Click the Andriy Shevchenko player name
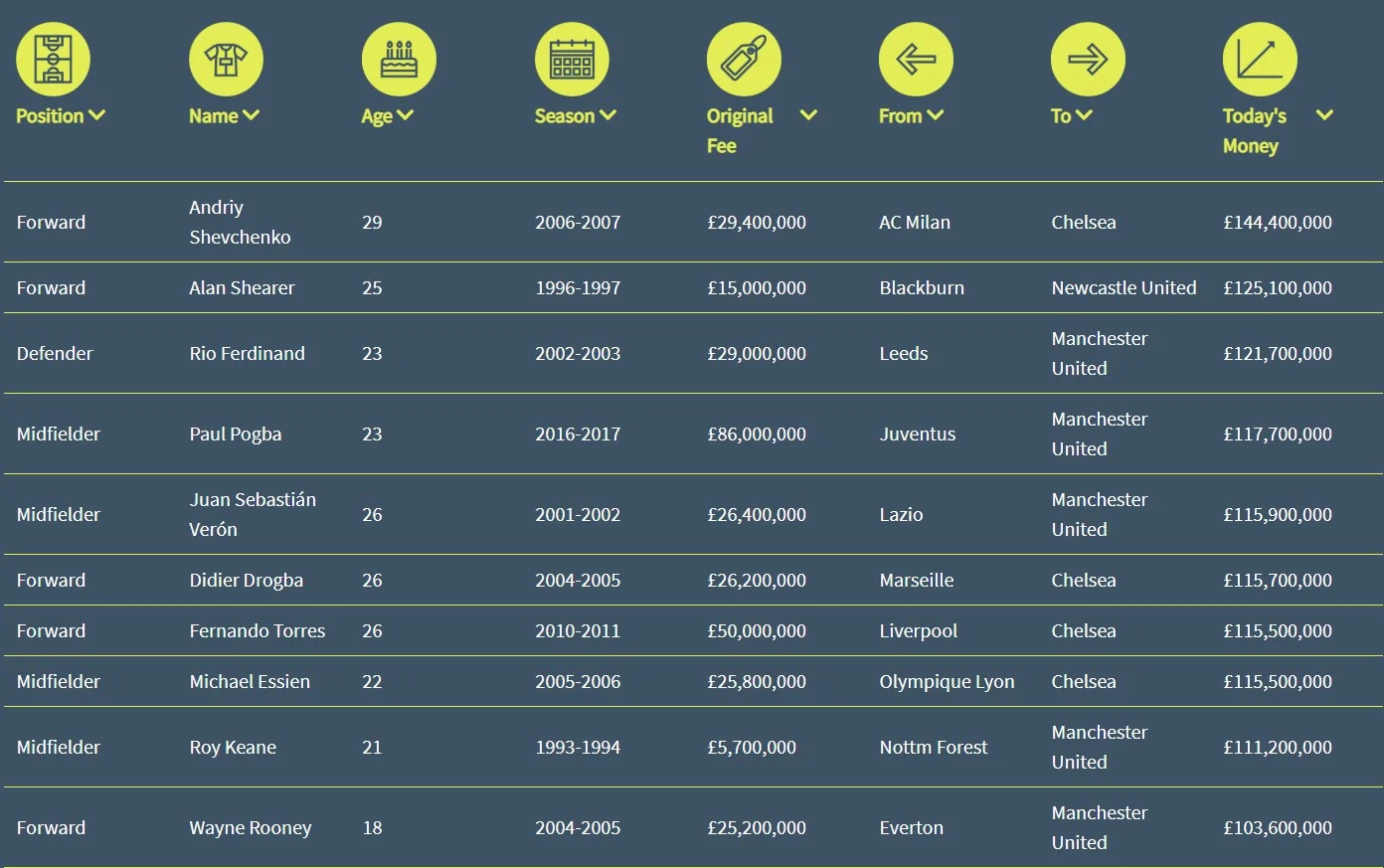 [x=240, y=222]
